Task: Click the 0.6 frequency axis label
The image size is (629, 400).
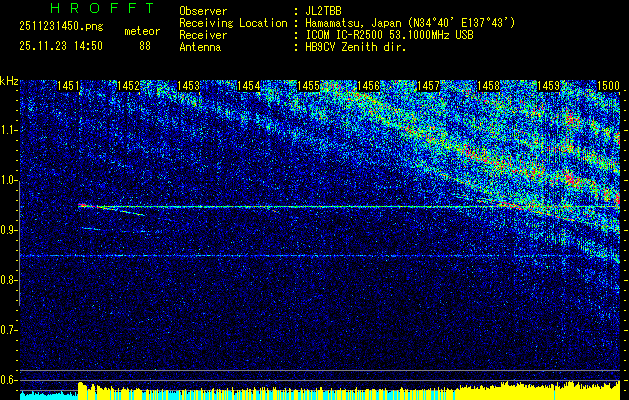Action: [9, 379]
